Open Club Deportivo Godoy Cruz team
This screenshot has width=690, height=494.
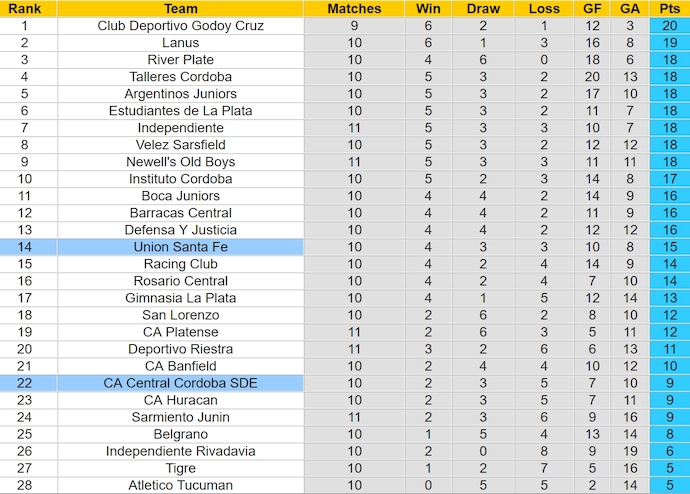point(180,26)
